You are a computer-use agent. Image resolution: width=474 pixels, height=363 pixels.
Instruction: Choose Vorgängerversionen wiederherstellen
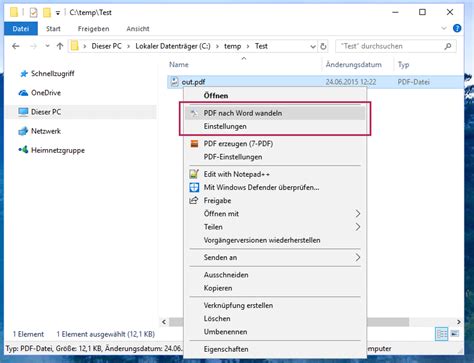pyautogui.click(x=275, y=240)
